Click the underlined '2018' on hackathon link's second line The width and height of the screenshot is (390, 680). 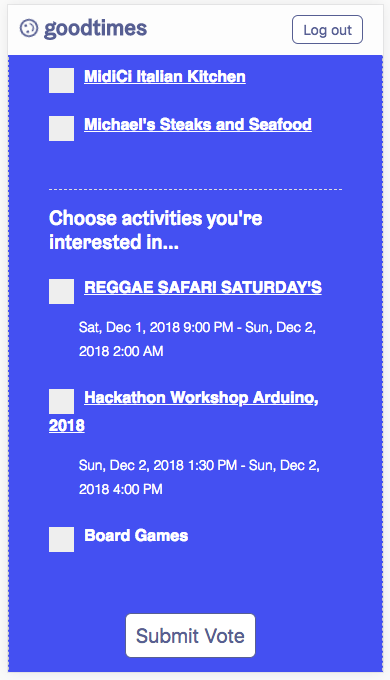(66, 426)
